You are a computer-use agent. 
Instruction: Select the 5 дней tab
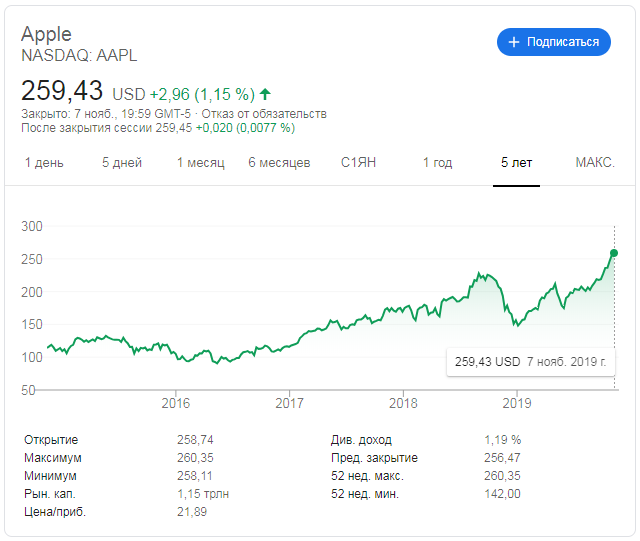pos(122,163)
